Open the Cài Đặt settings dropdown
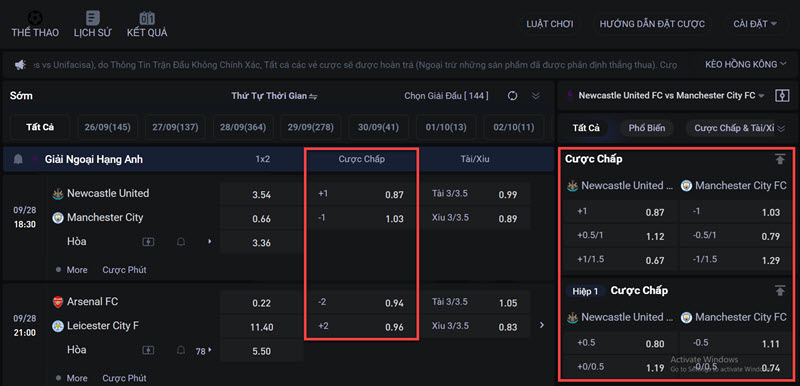The height and width of the screenshot is (386, 800). pos(755,24)
